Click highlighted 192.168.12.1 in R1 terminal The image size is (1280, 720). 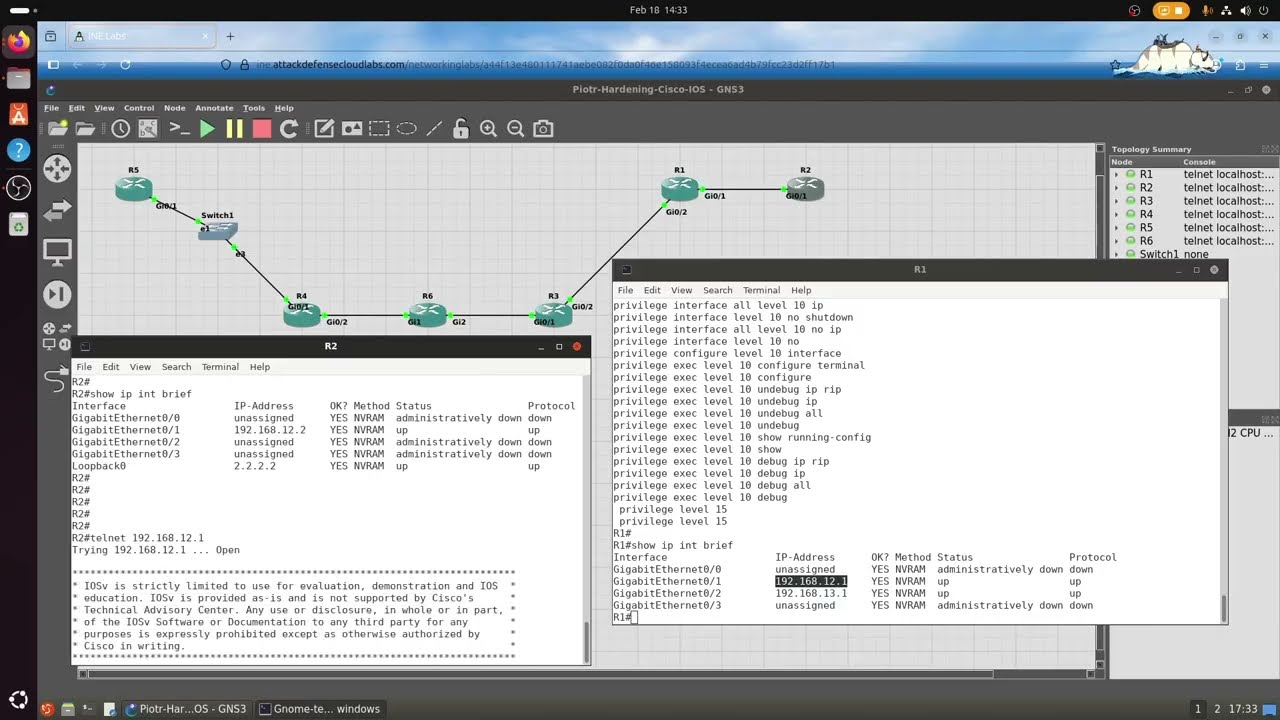point(811,581)
